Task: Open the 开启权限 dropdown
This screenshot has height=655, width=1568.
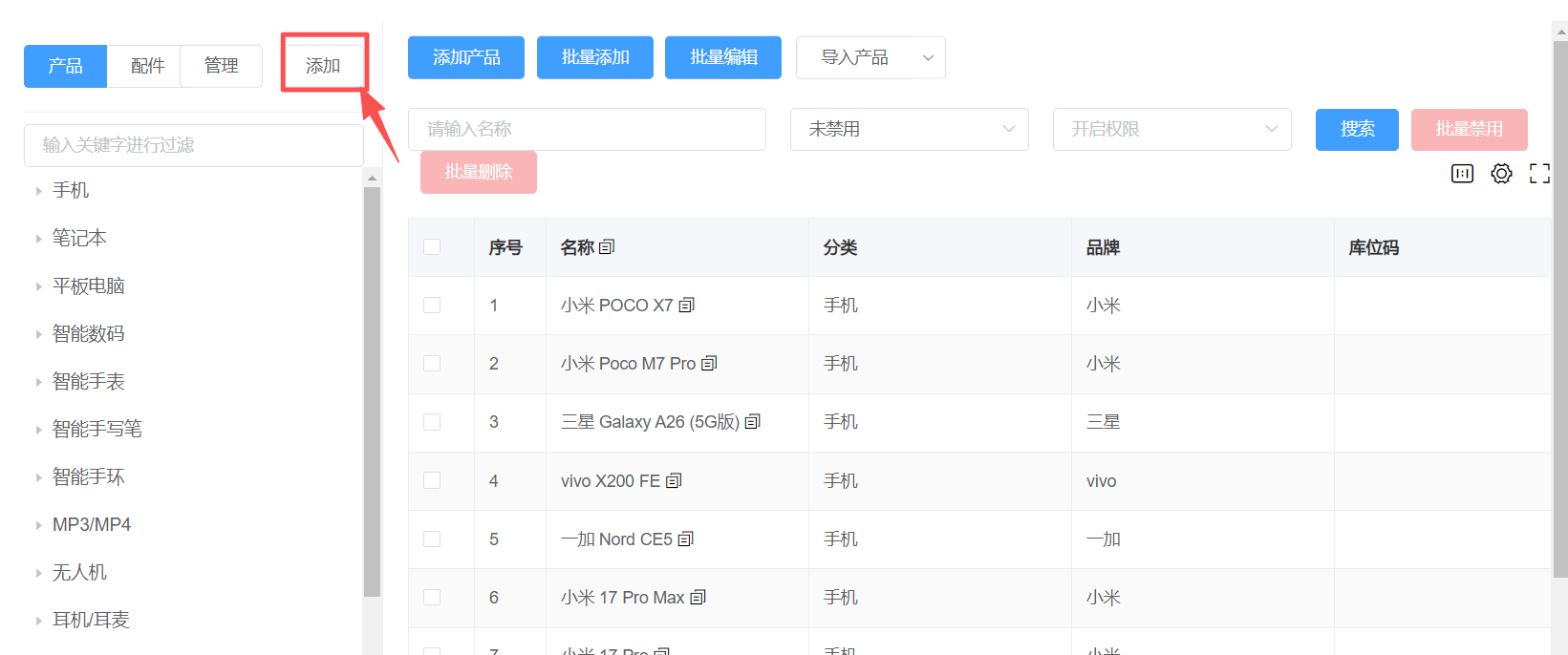Action: (1171, 129)
